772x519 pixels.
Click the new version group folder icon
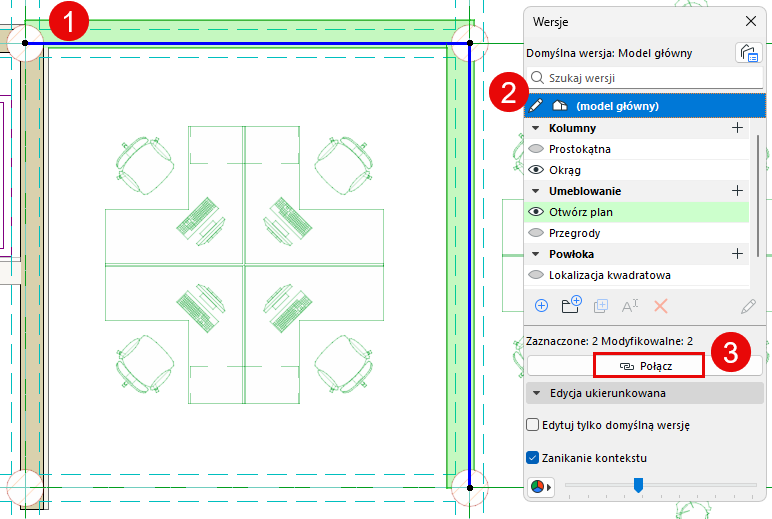point(571,305)
